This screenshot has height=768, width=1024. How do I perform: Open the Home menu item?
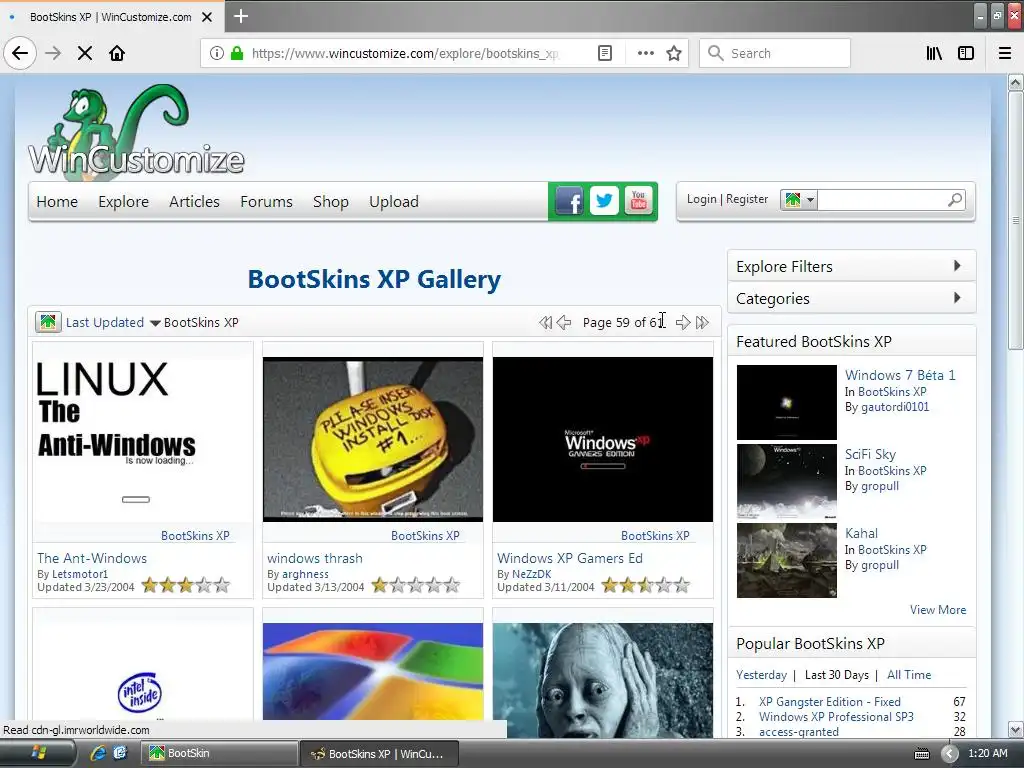coord(57,202)
